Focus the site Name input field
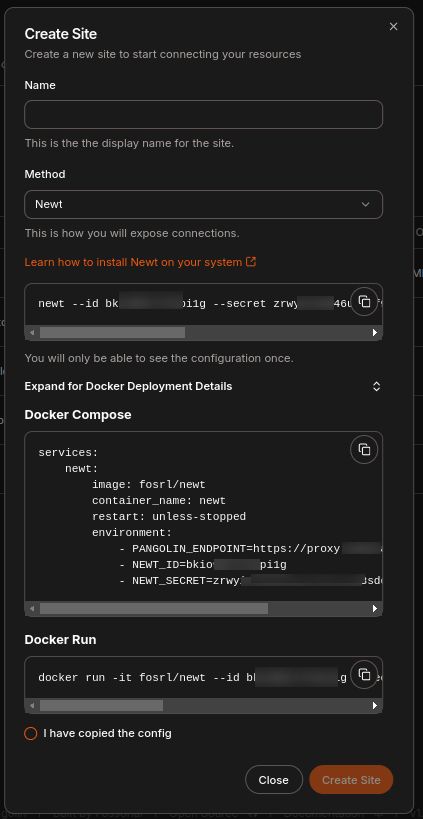The width and height of the screenshot is (423, 819). (204, 114)
